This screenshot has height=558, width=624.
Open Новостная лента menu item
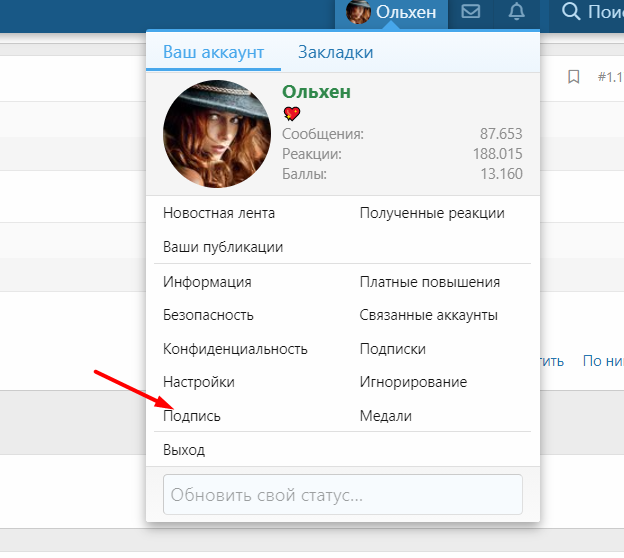coord(219,213)
